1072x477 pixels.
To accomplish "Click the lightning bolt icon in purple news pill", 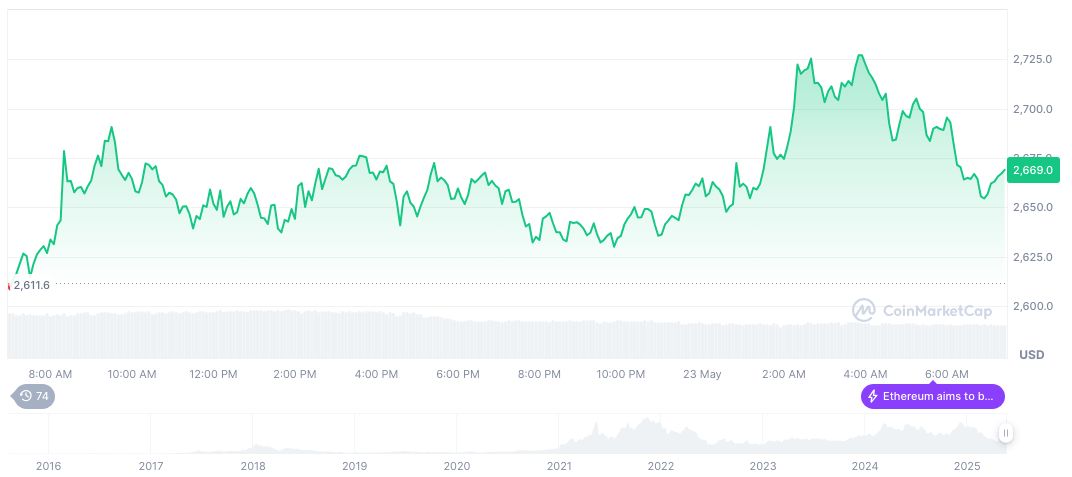I will click(873, 397).
